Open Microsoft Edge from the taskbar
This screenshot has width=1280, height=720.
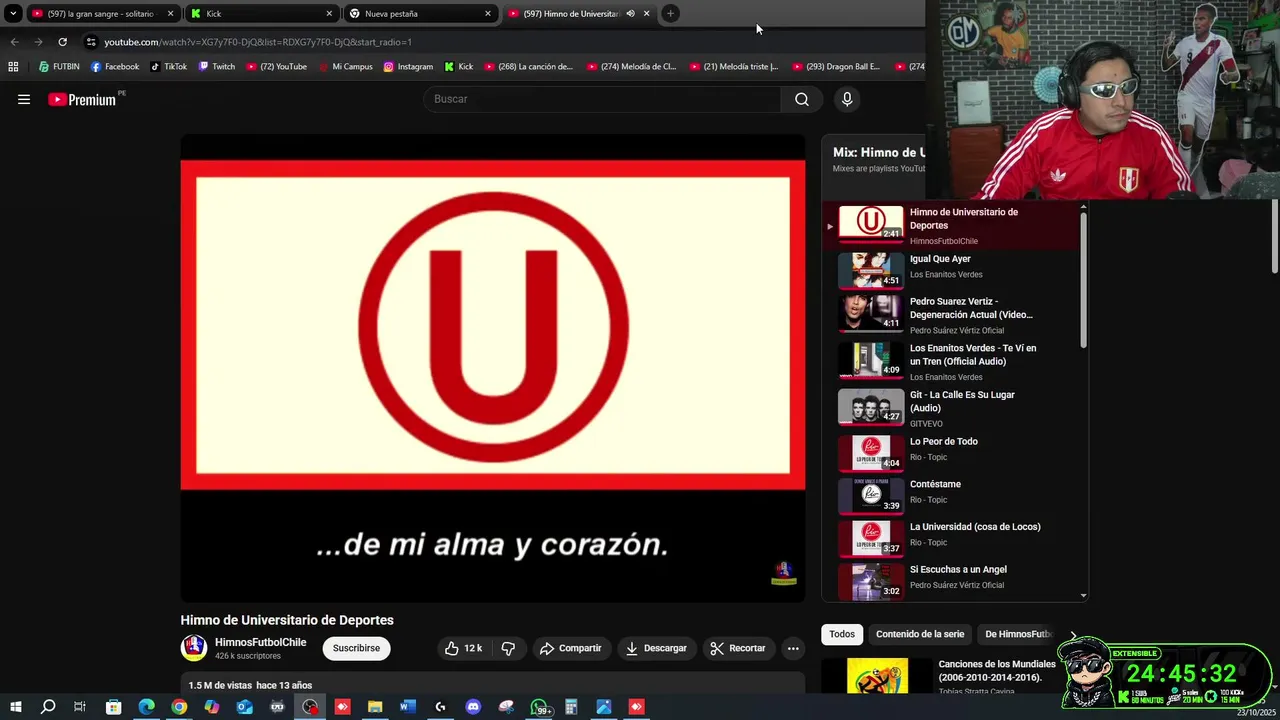pyautogui.click(x=147, y=707)
